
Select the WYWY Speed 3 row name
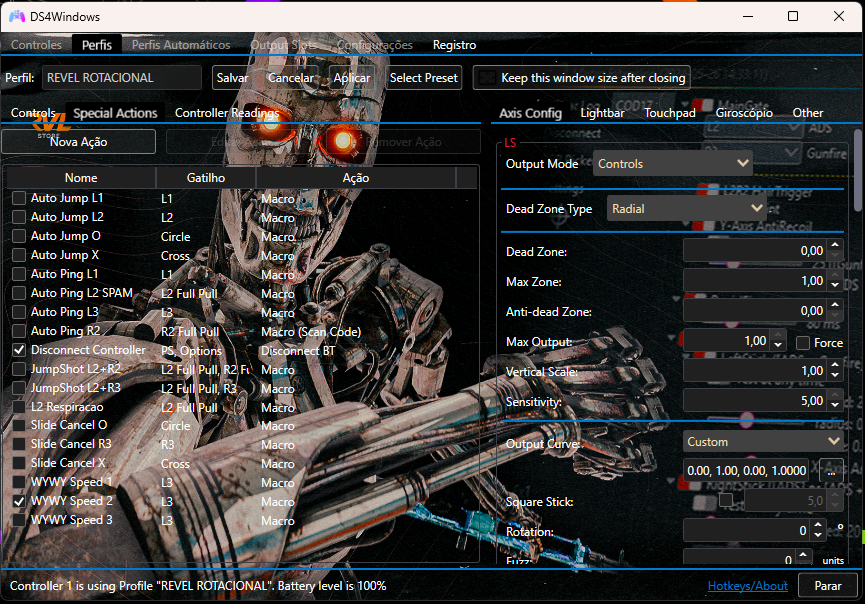[72, 520]
